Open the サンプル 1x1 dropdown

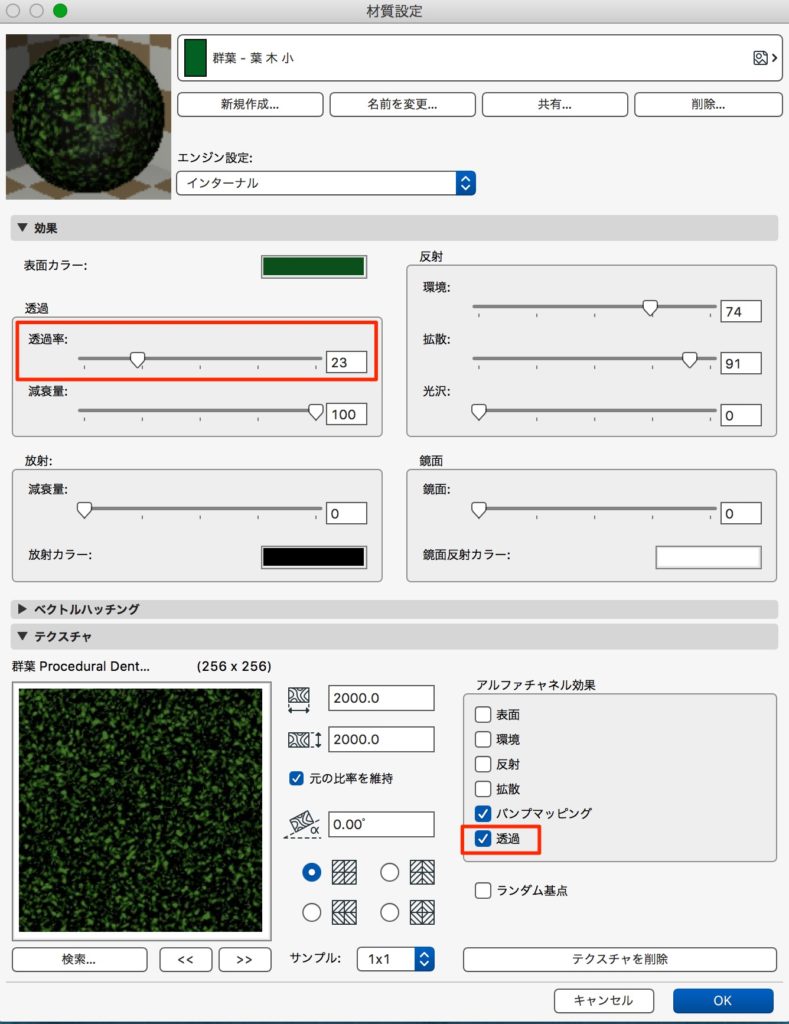(396, 959)
